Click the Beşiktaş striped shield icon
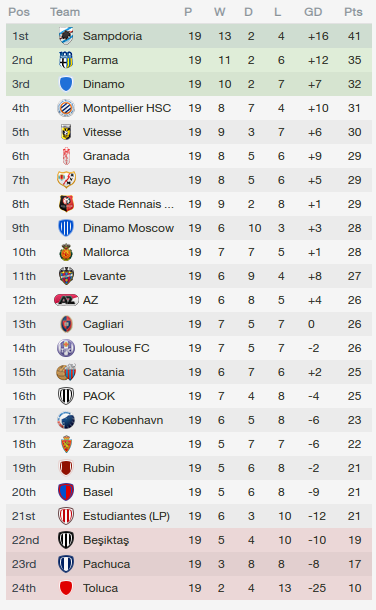 pos(66,540)
